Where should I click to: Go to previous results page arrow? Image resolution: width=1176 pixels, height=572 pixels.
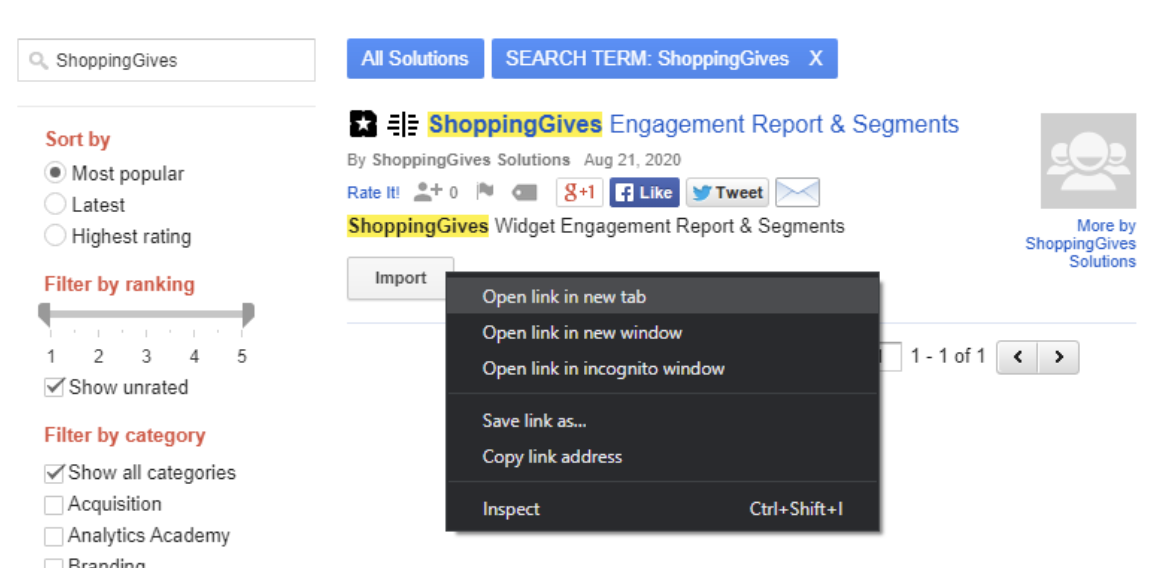(x=1017, y=357)
